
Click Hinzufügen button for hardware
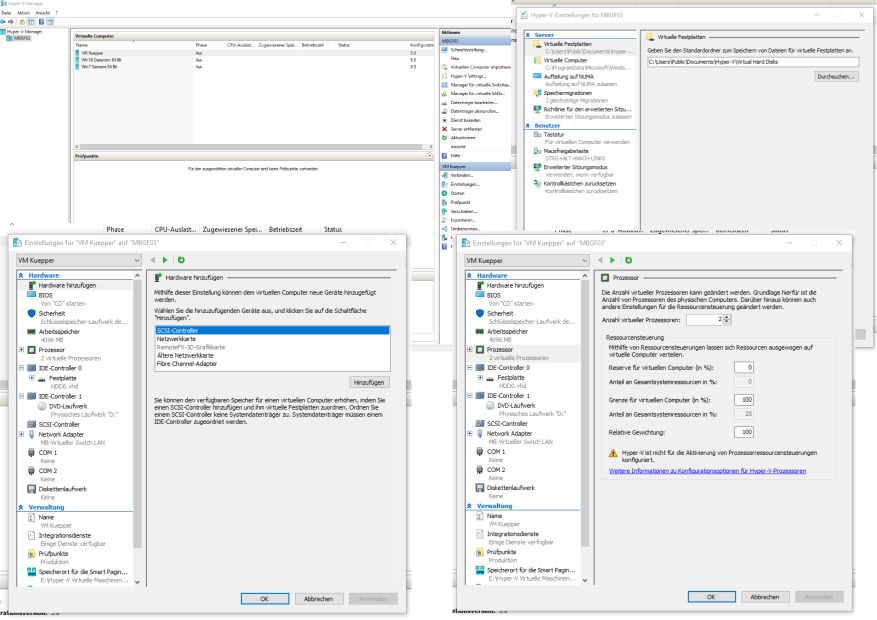coord(369,382)
